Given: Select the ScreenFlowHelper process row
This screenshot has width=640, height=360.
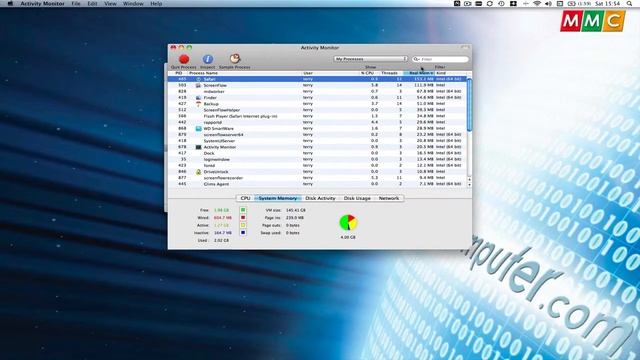Looking at the screenshot, I should point(317,110).
